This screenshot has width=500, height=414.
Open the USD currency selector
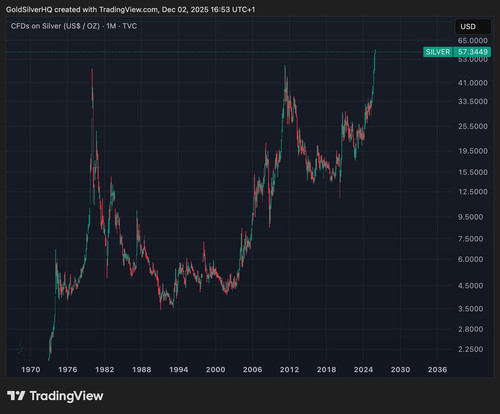[x=473, y=27]
